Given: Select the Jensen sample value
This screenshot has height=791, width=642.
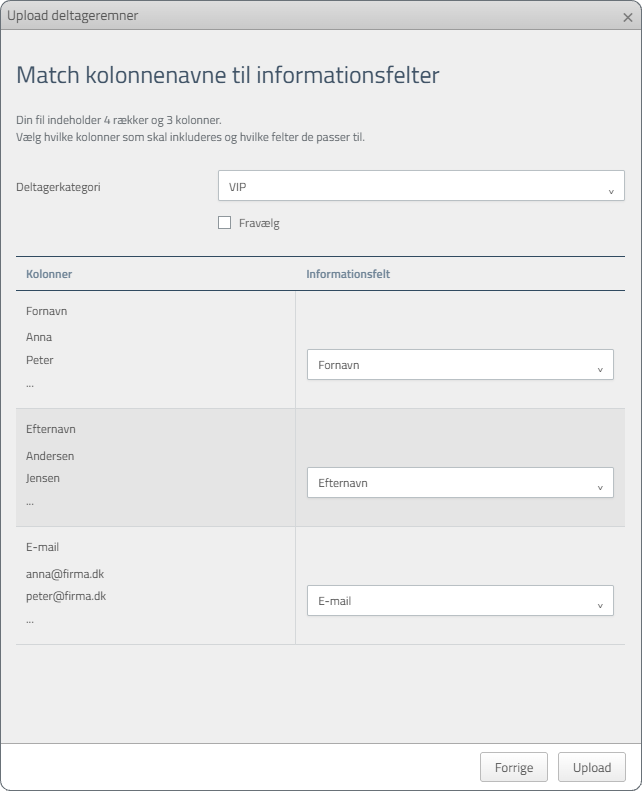Looking at the screenshot, I should 42,478.
